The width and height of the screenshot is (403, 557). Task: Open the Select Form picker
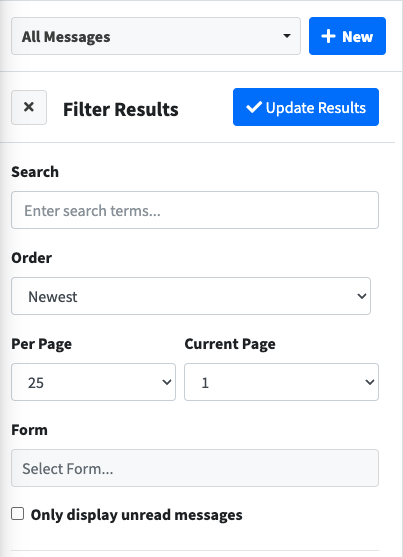pos(195,468)
